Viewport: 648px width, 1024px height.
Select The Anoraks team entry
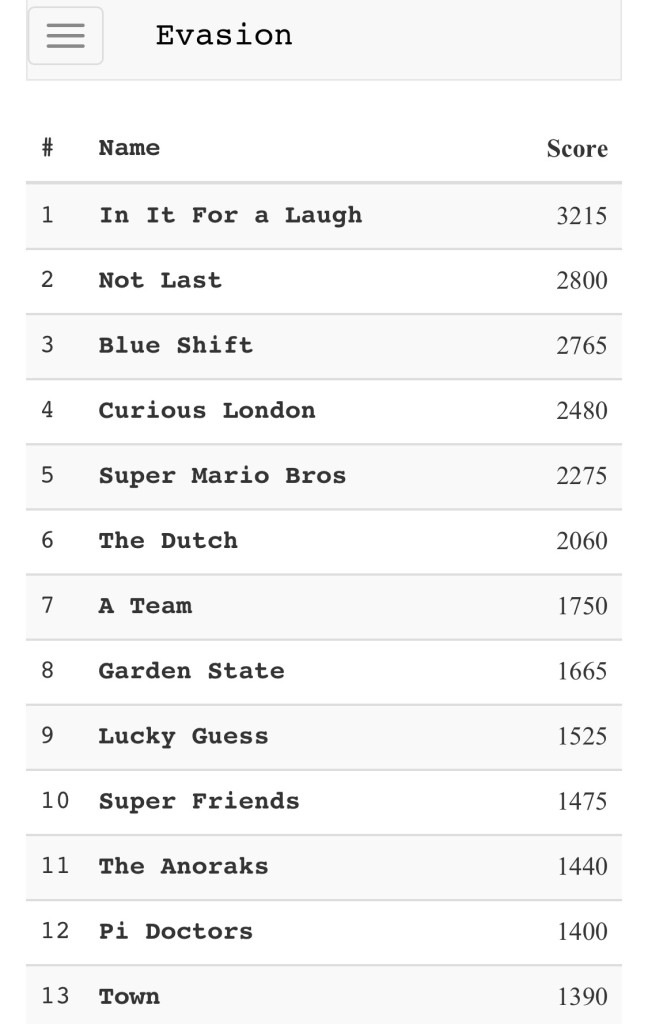pyautogui.click(x=183, y=866)
